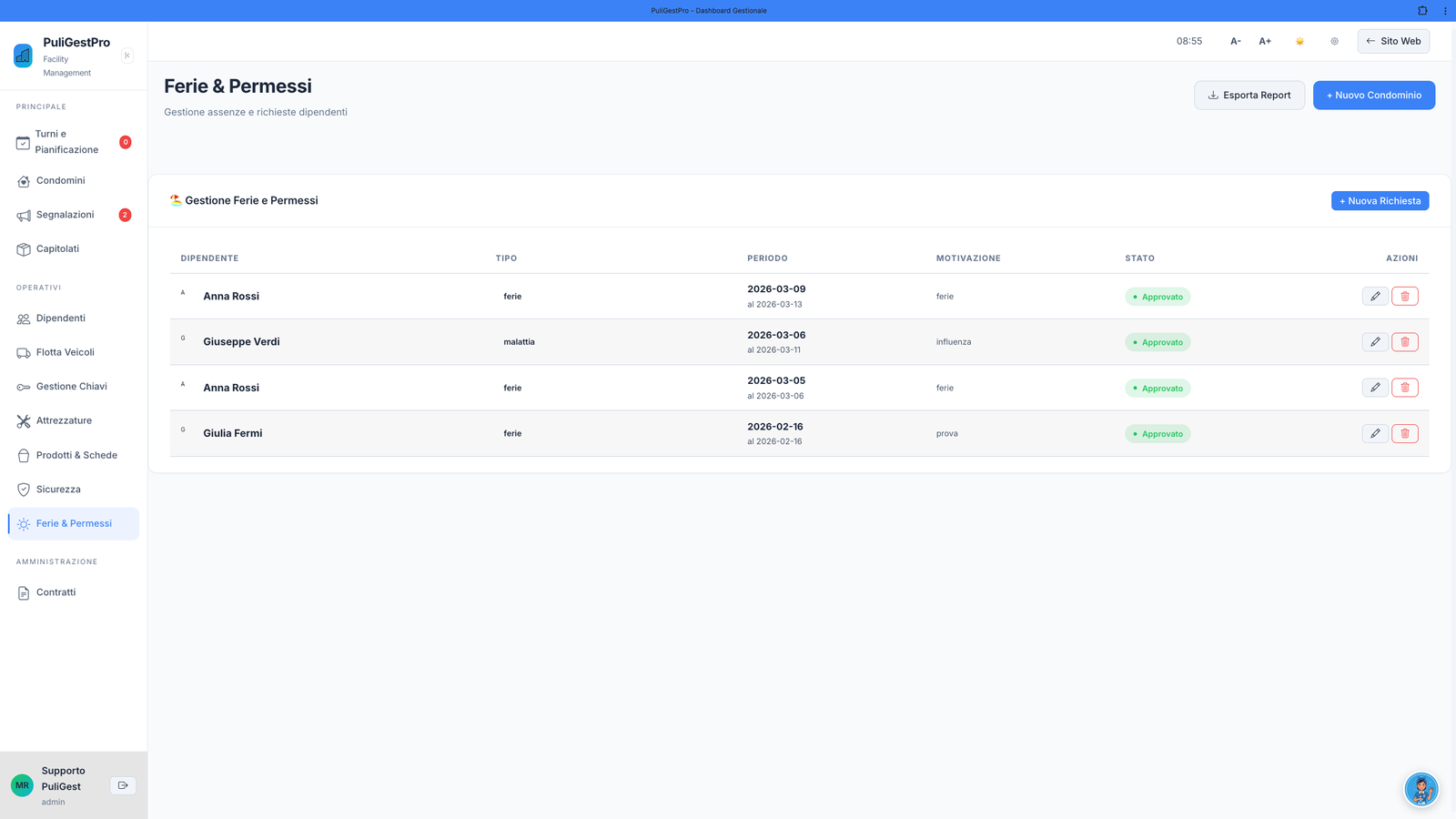This screenshot has height=819, width=1456.
Task: Open Gestione Chiavi with the key icon
Action: [24, 386]
